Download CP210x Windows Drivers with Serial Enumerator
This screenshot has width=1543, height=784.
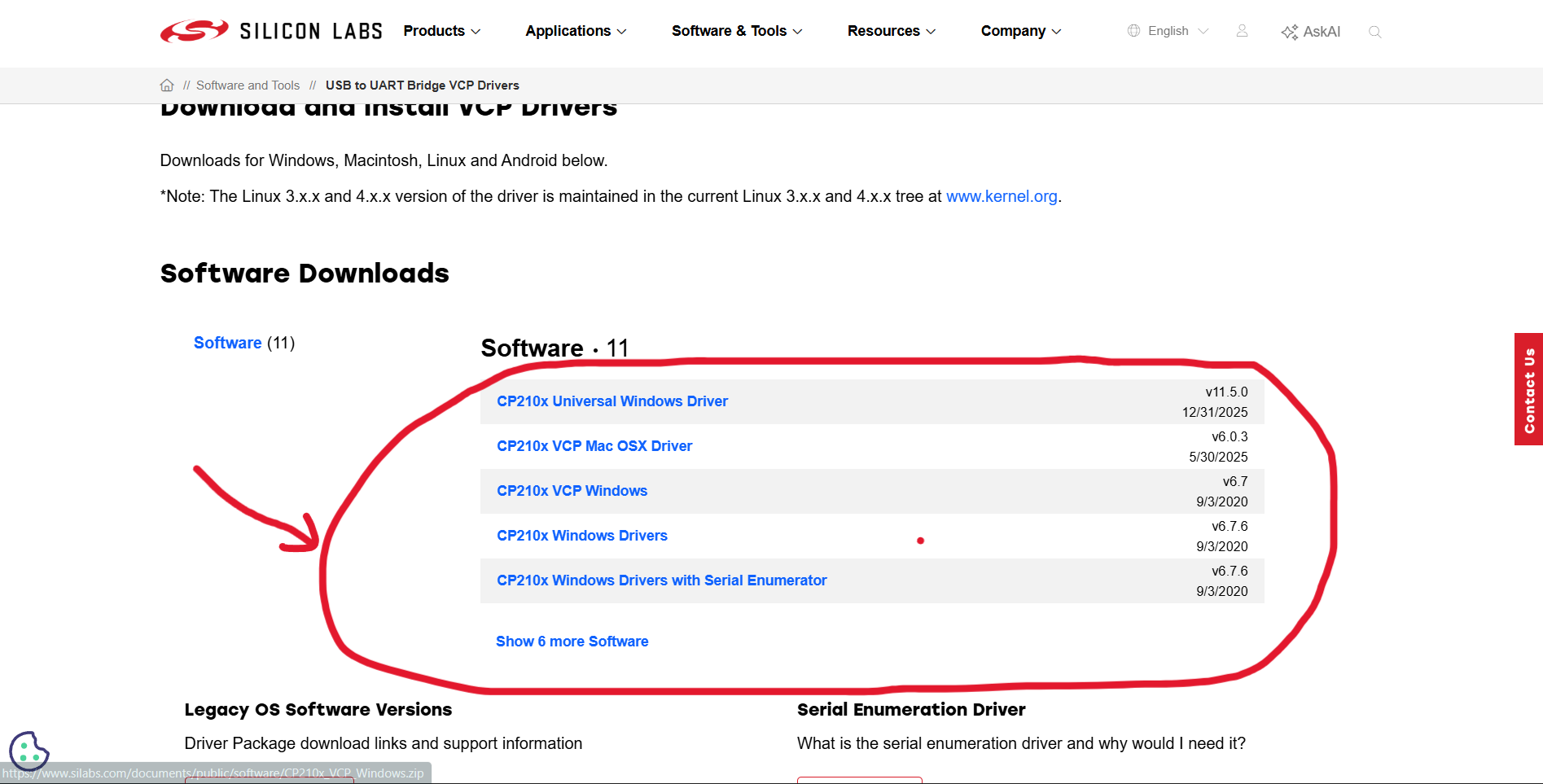click(x=662, y=580)
